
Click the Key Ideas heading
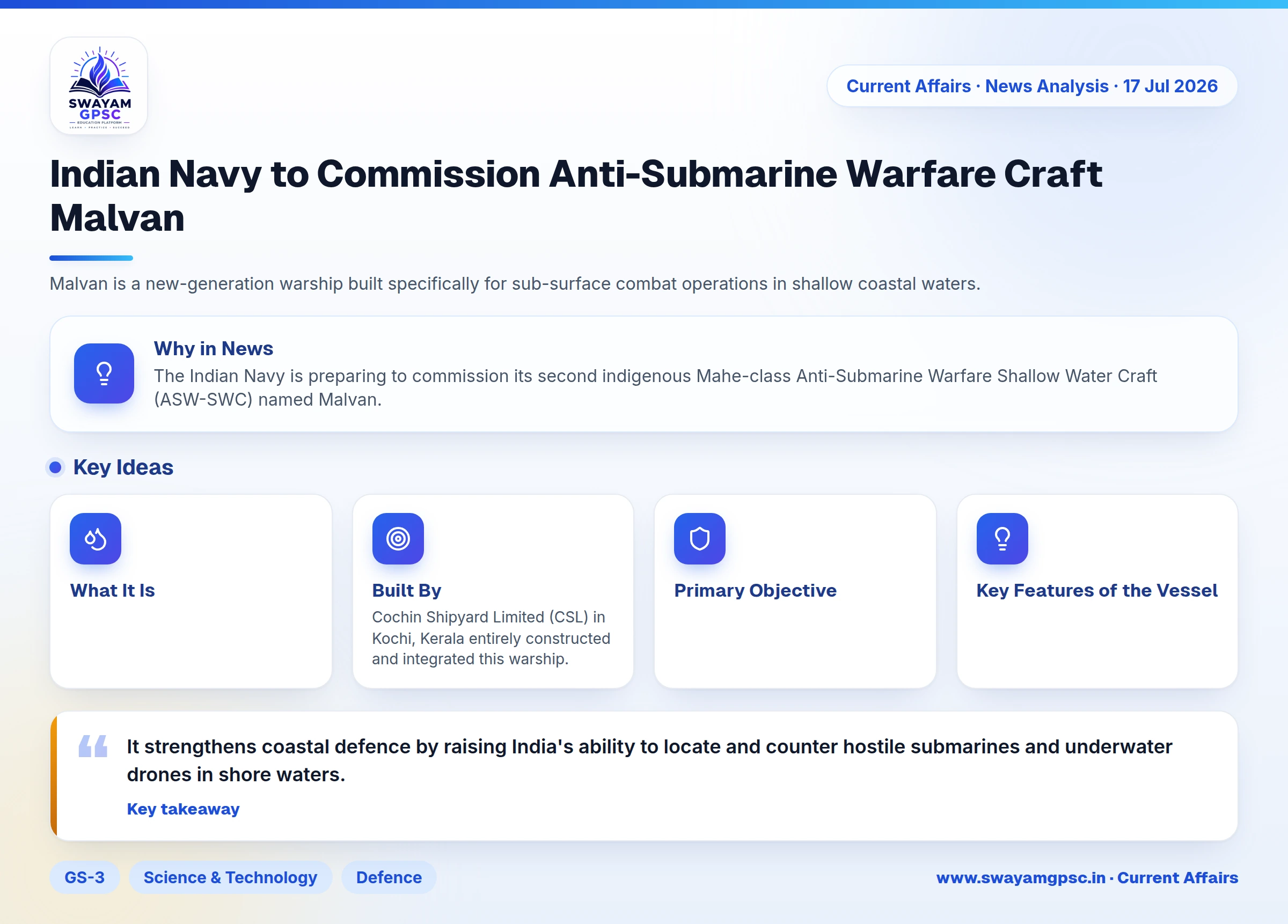pyautogui.click(x=123, y=467)
